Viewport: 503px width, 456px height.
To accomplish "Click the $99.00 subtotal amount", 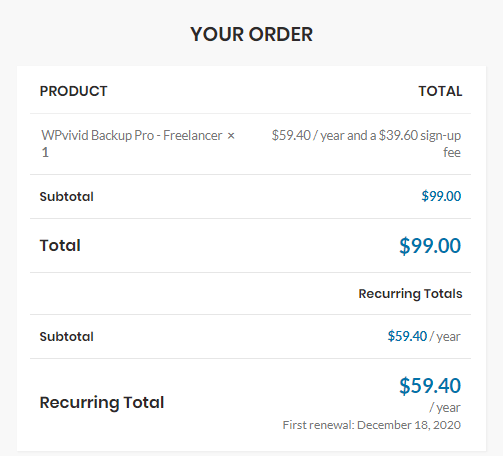I will point(441,196).
